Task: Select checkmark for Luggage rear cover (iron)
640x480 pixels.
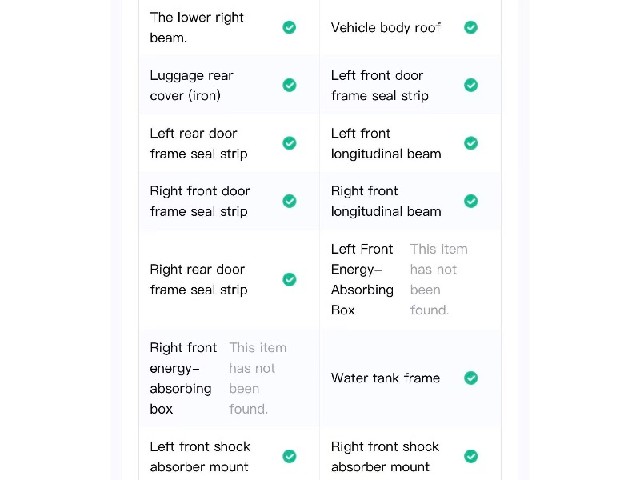Action: 289,85
